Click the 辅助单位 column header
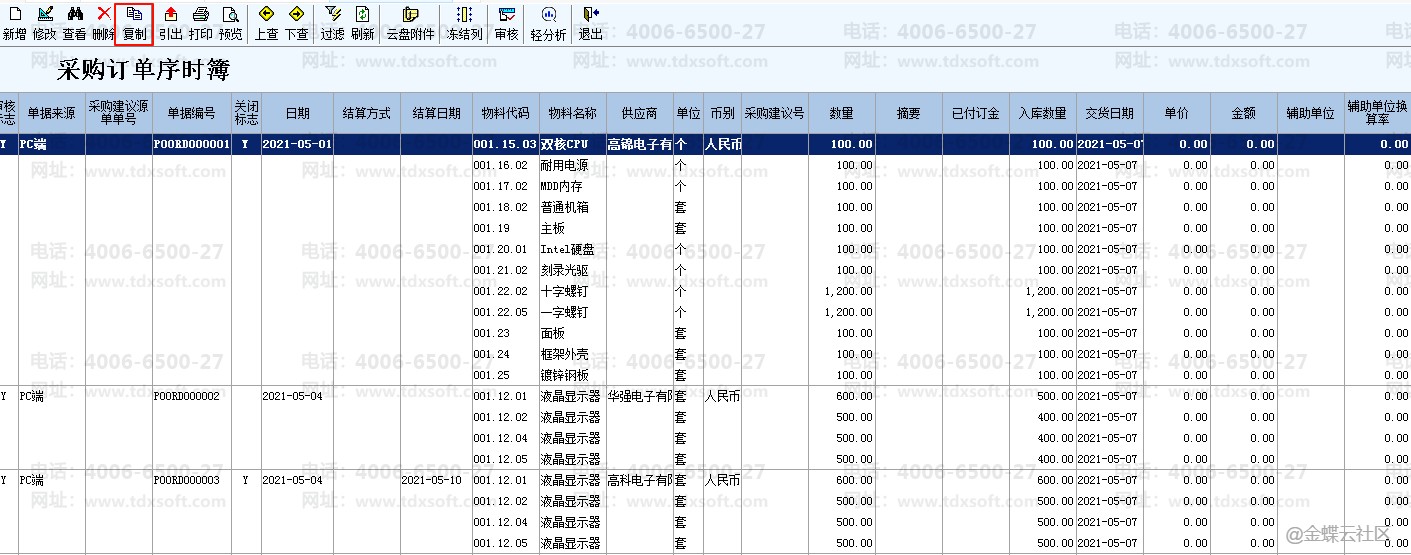 [x=1311, y=113]
